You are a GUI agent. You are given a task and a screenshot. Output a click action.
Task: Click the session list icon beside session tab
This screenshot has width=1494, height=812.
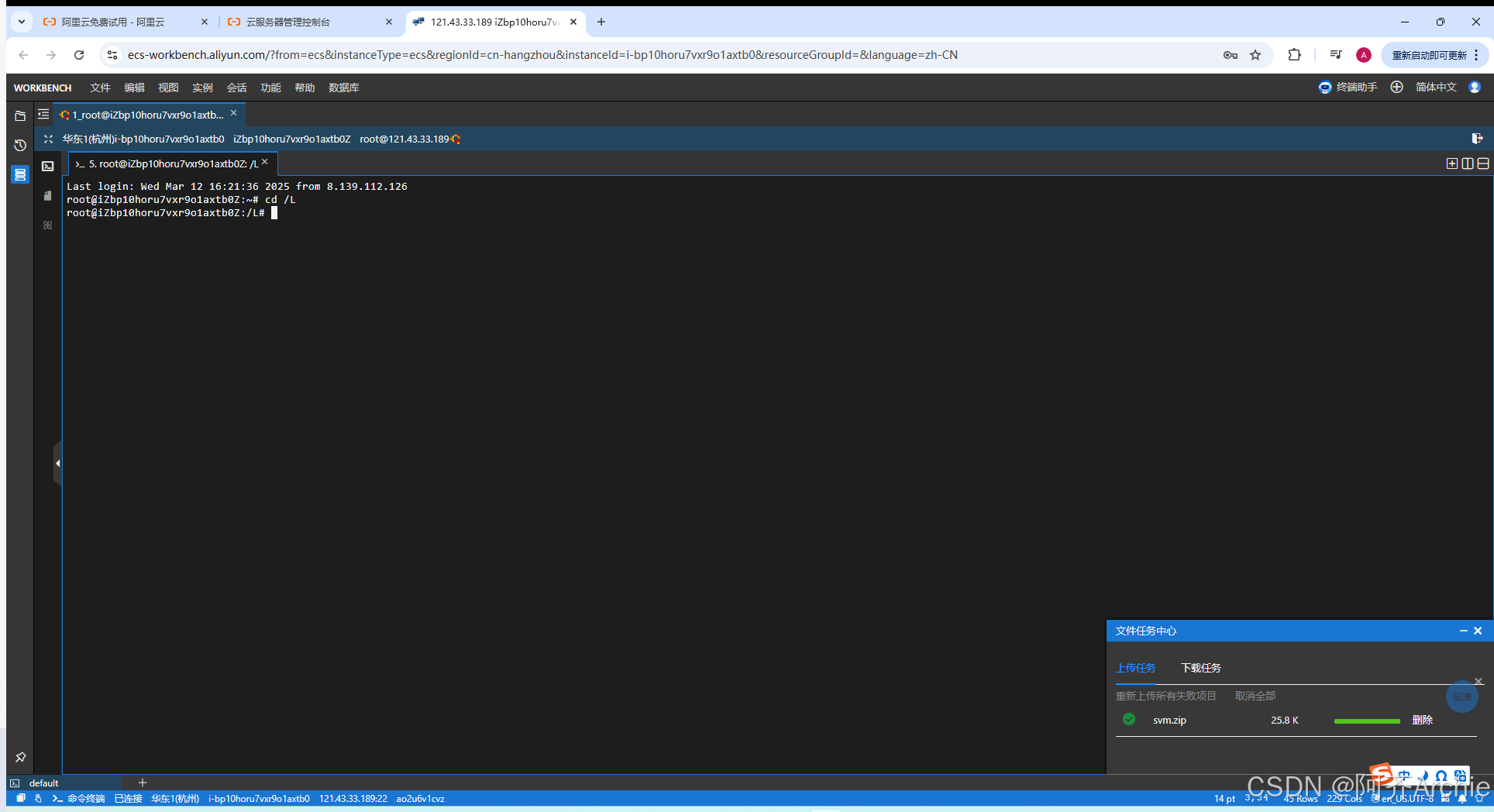pos(43,114)
